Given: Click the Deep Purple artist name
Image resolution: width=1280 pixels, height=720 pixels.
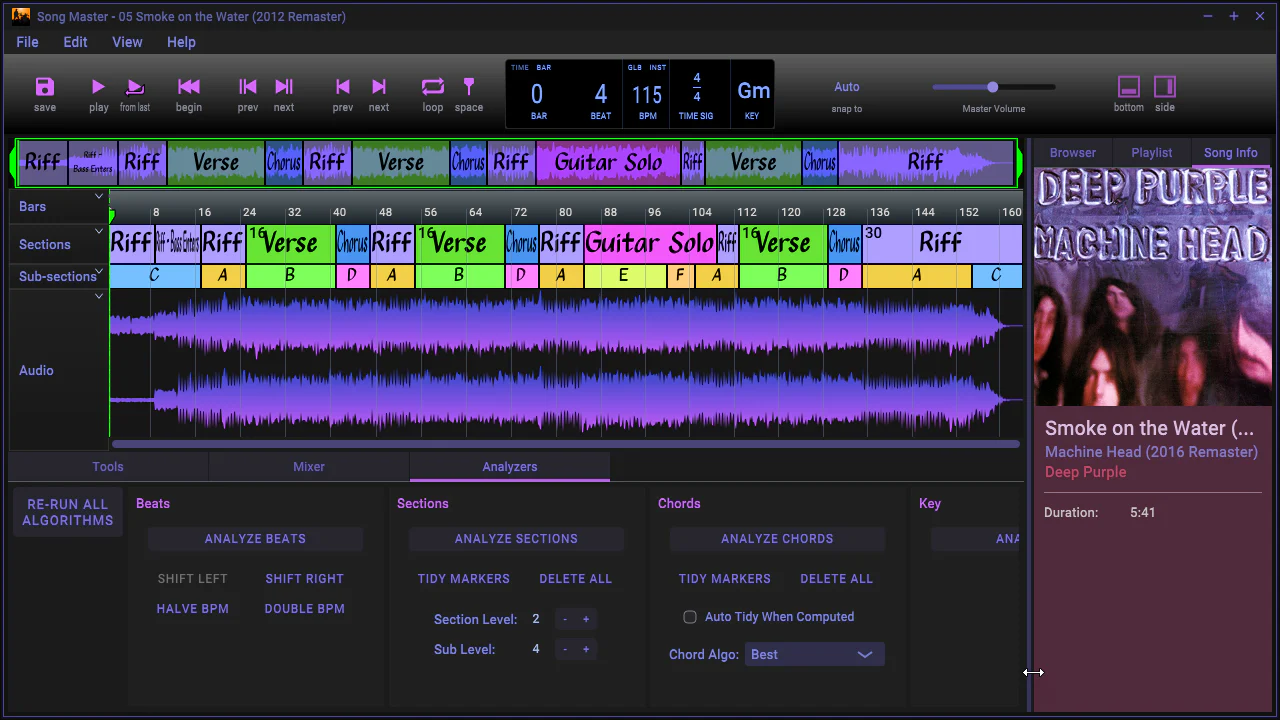Looking at the screenshot, I should point(1085,472).
